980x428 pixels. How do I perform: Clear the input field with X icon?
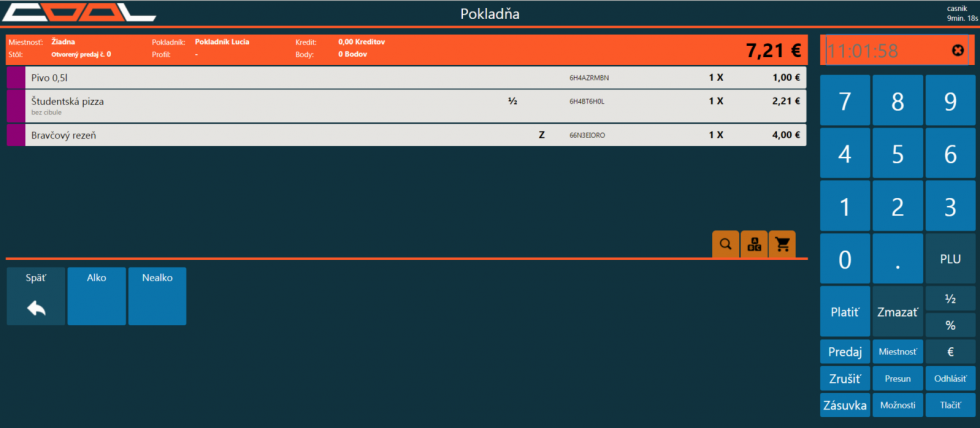[958, 50]
